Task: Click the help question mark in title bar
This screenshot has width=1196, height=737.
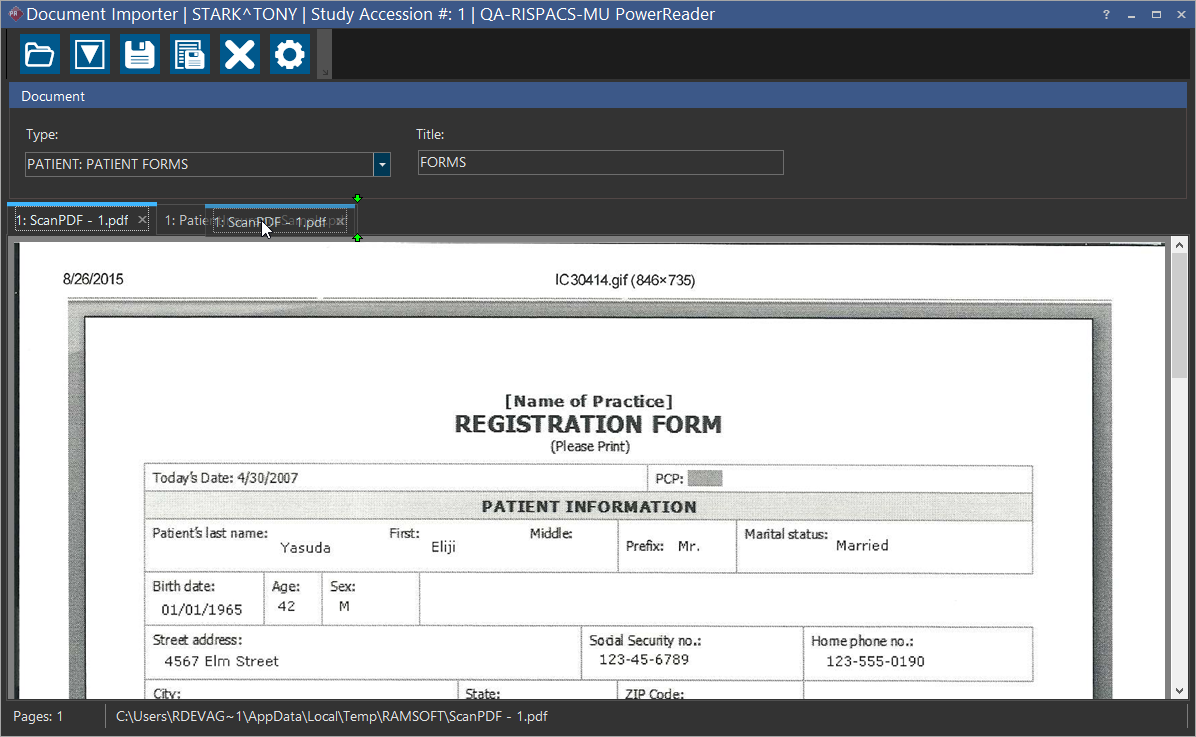Action: tap(1106, 15)
